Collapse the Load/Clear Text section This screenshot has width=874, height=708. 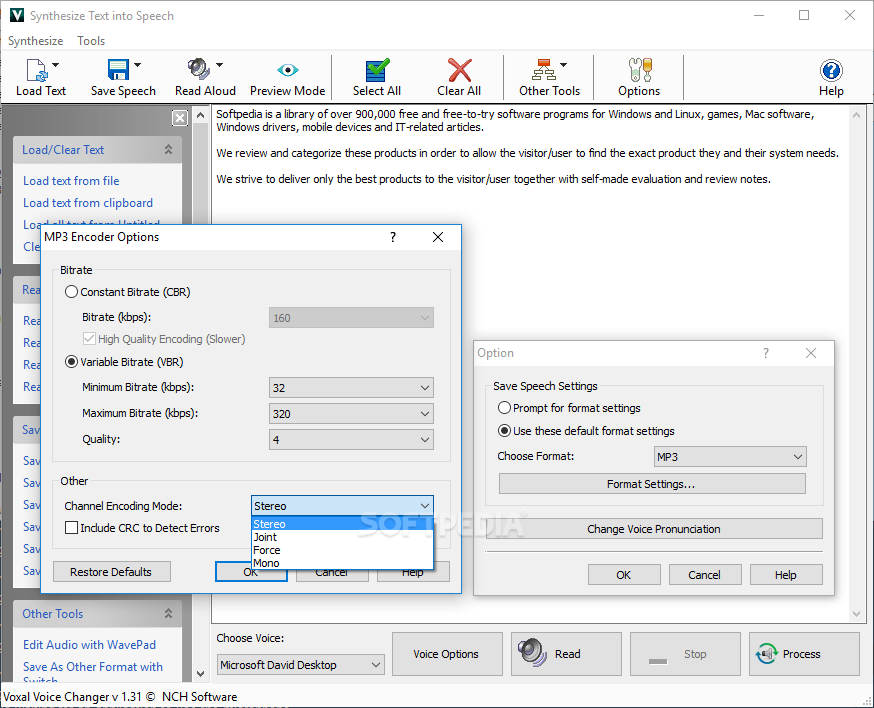coord(168,149)
